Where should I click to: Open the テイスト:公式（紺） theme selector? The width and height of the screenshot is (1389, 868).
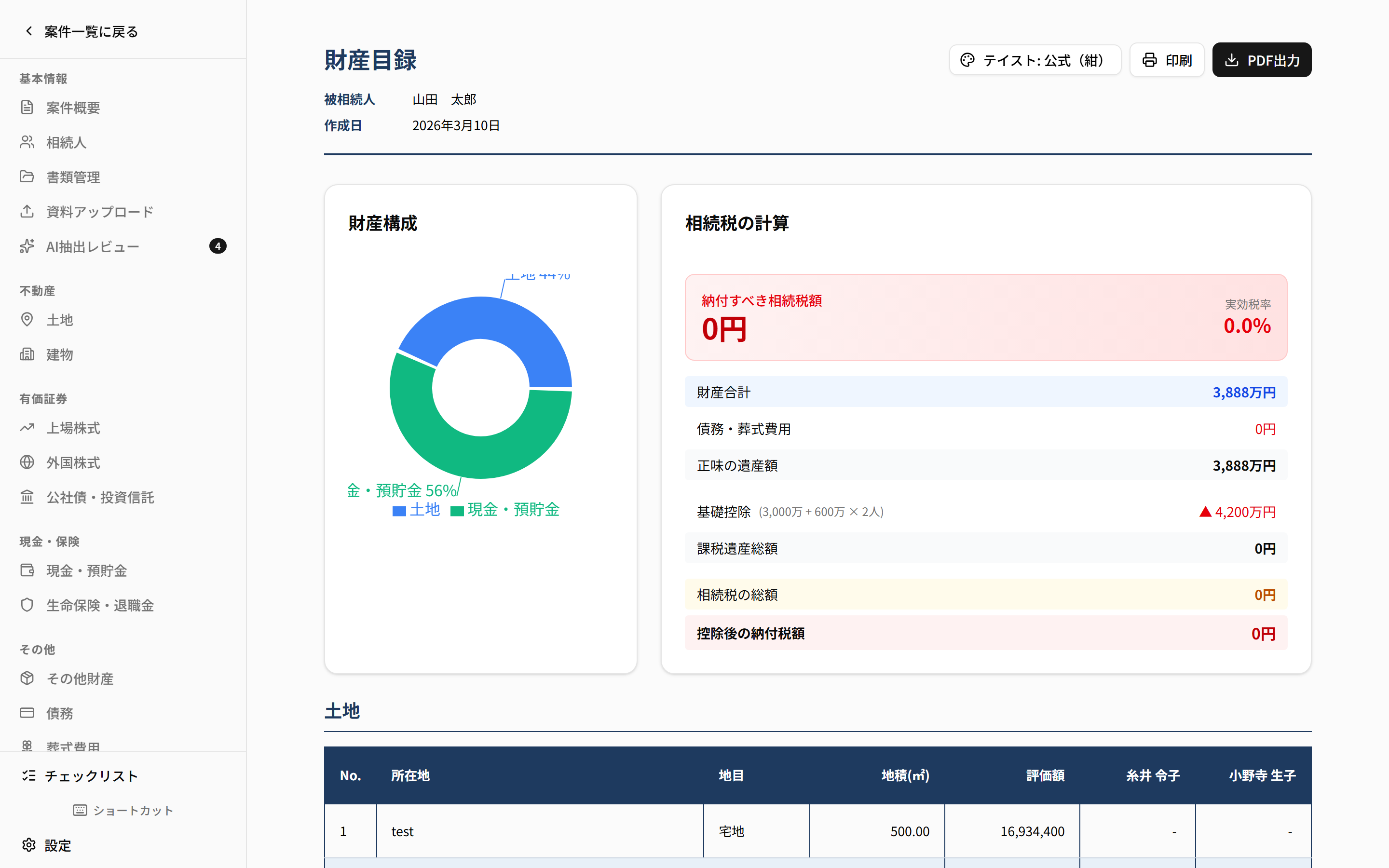(x=1035, y=60)
